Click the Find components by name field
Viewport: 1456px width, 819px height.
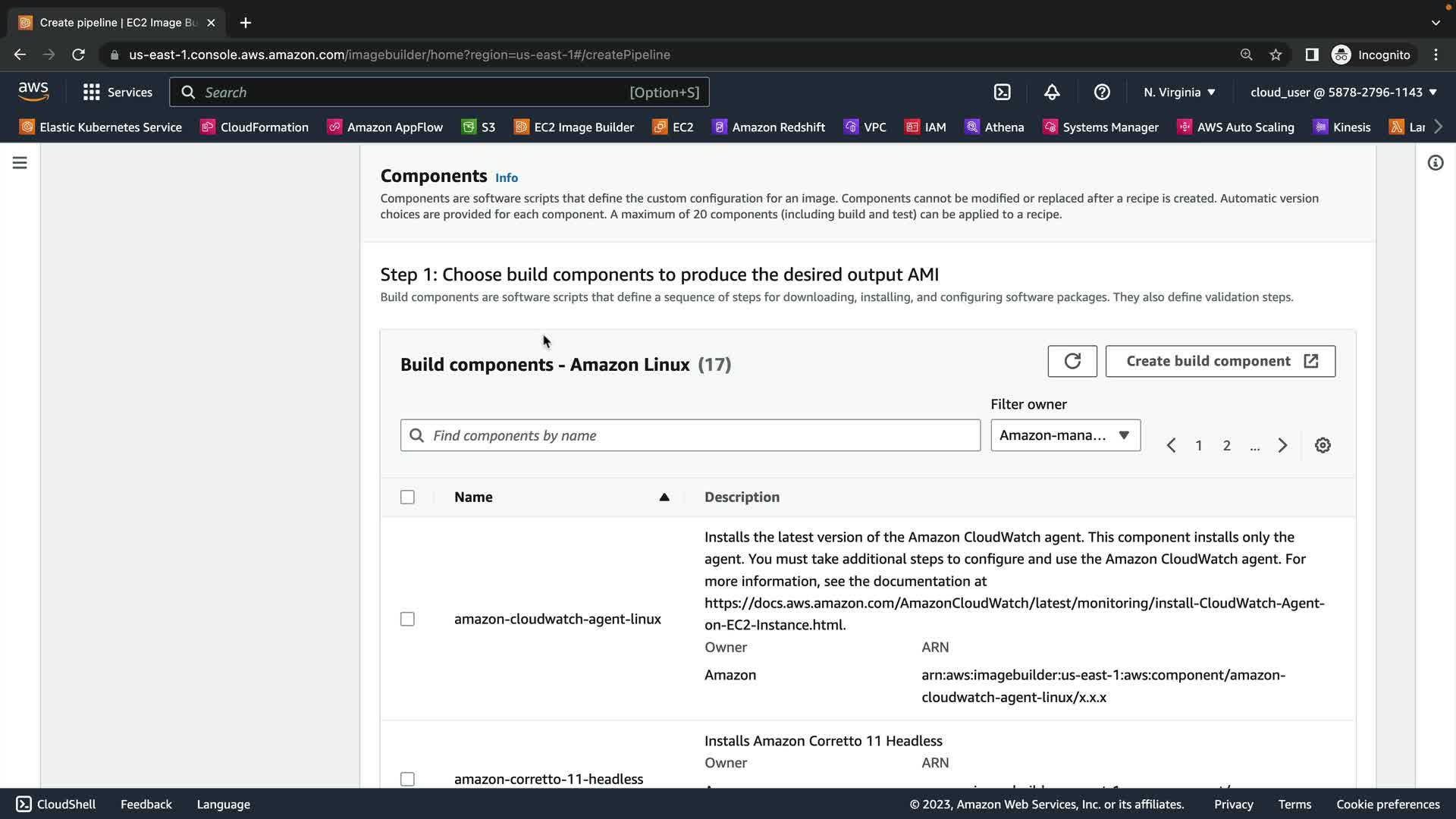pos(690,436)
